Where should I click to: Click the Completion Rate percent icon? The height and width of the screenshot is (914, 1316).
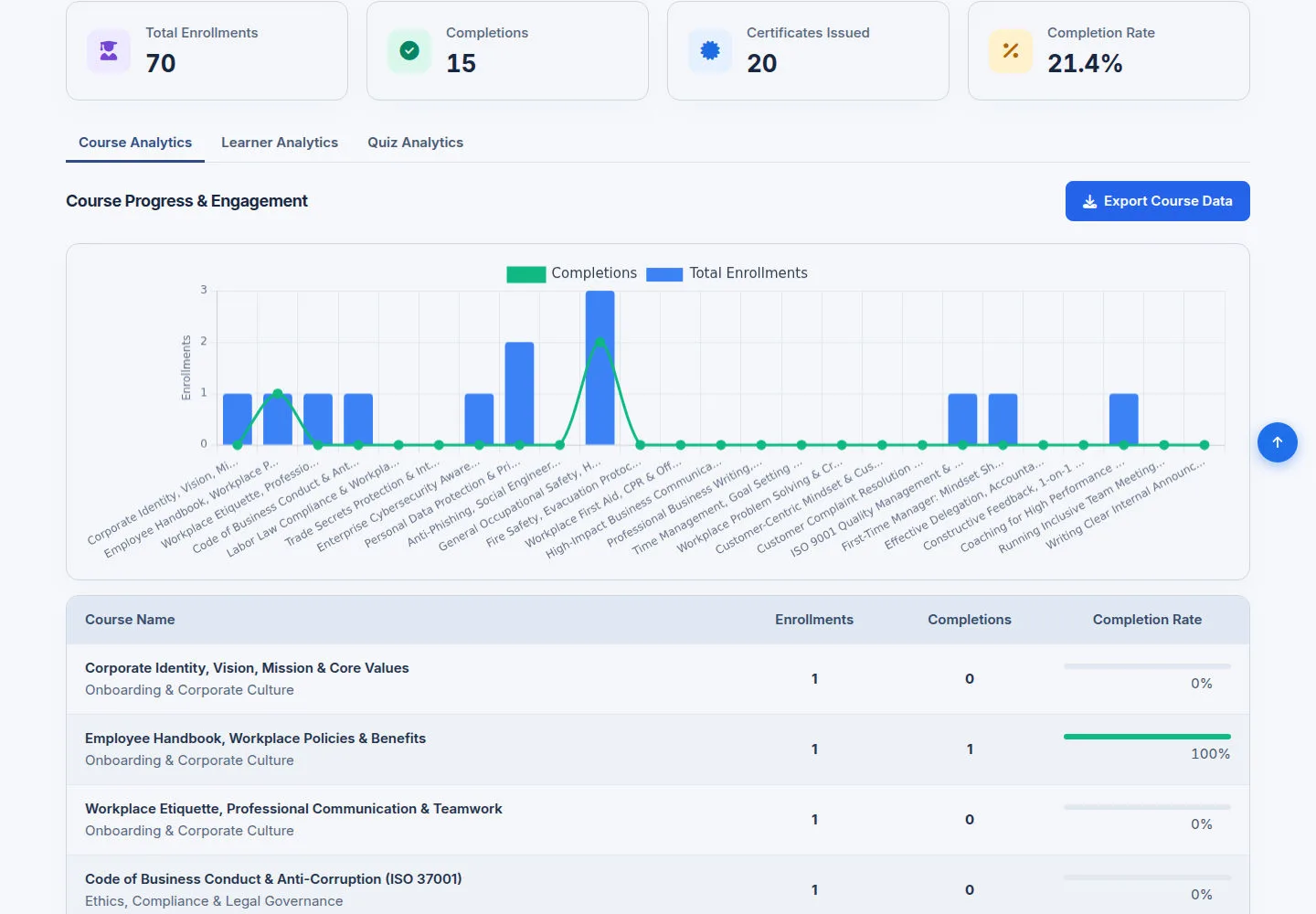[1011, 51]
